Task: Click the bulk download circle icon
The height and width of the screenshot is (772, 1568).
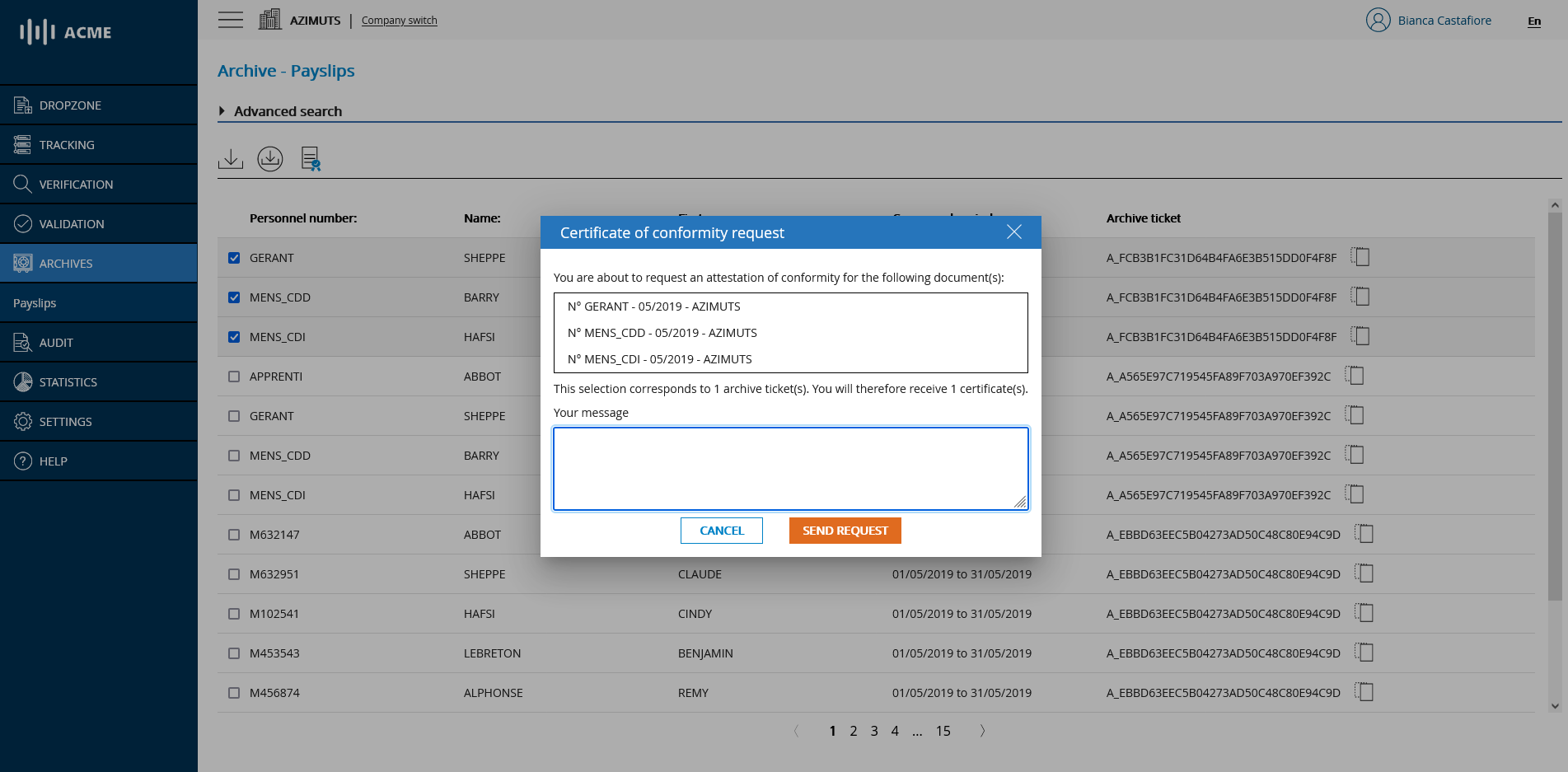Action: point(269,158)
